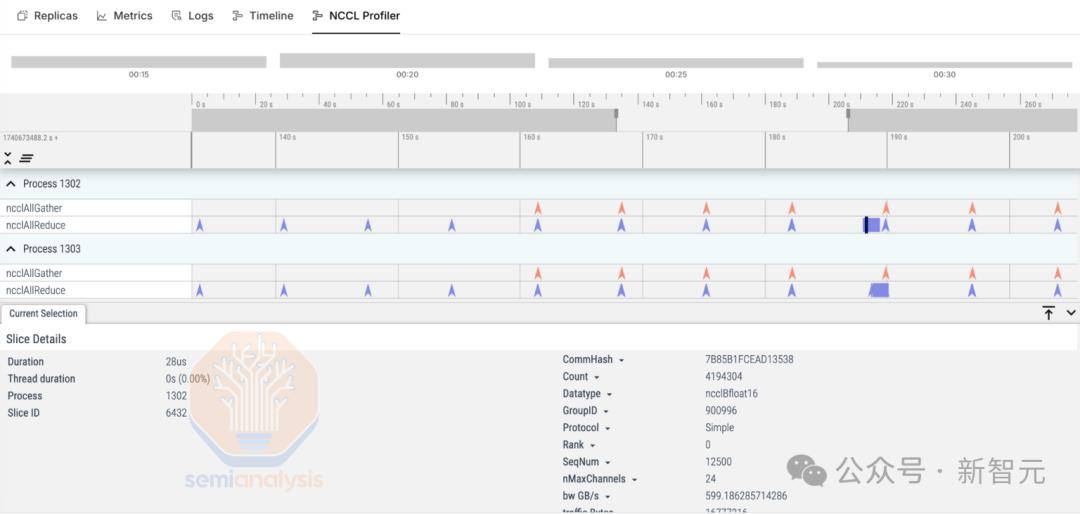Open the Protocol dropdown arrow
1080x514 pixels.
tap(608, 428)
